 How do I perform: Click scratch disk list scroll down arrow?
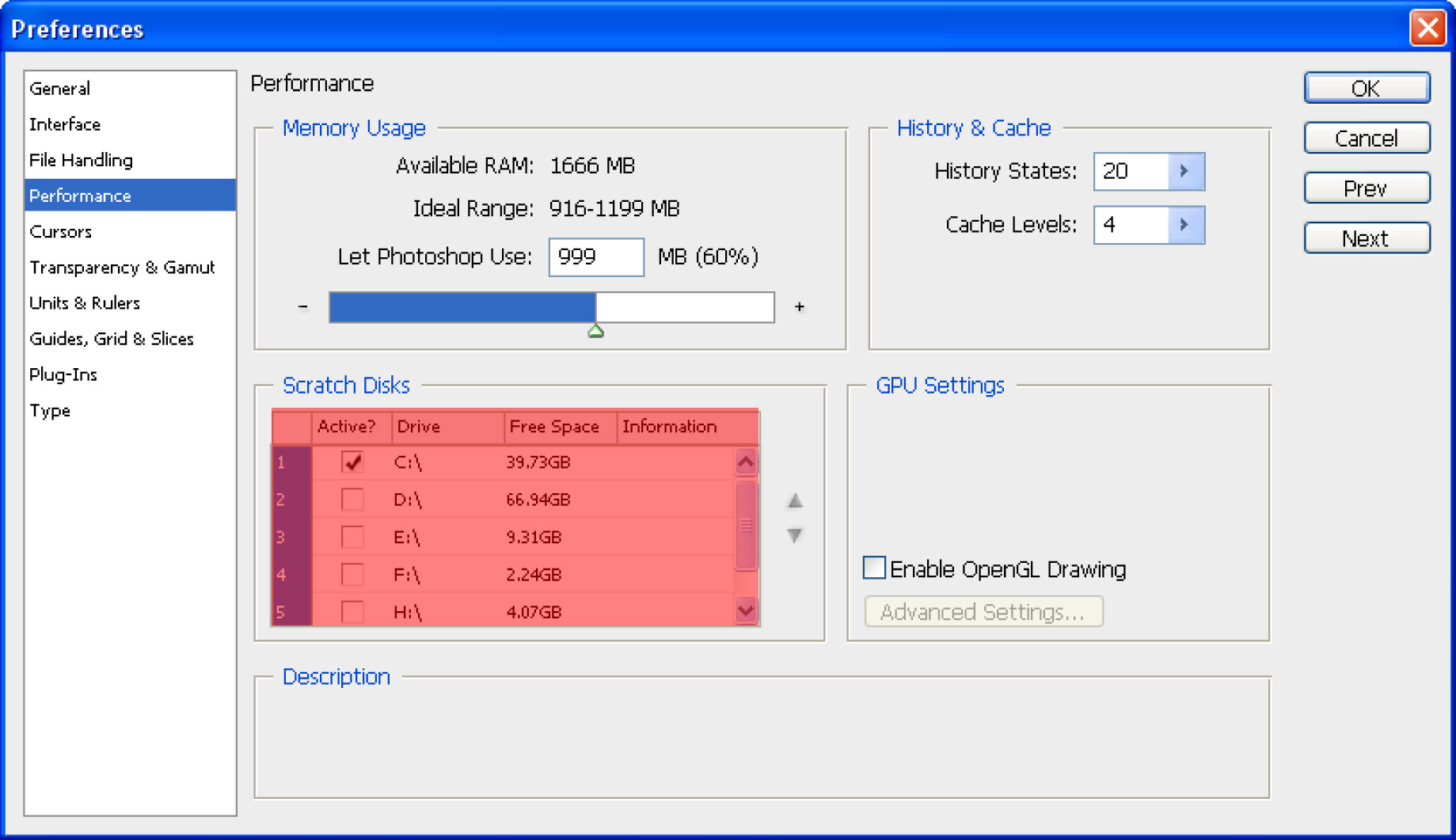[746, 611]
